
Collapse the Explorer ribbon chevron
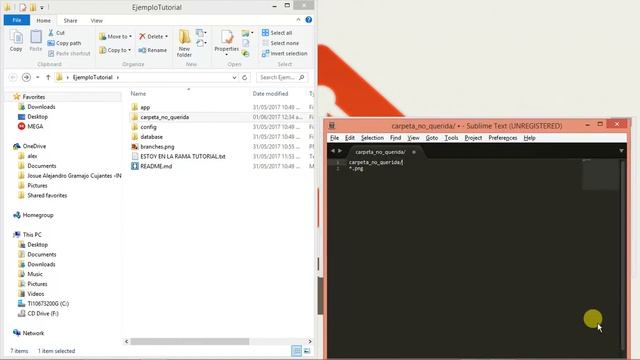pos(298,20)
